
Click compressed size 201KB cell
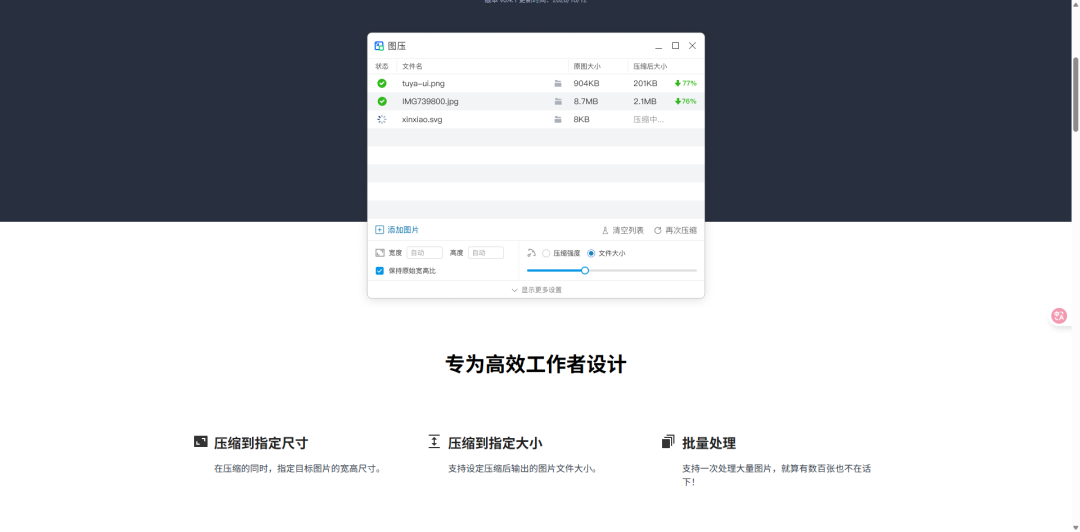(x=645, y=83)
